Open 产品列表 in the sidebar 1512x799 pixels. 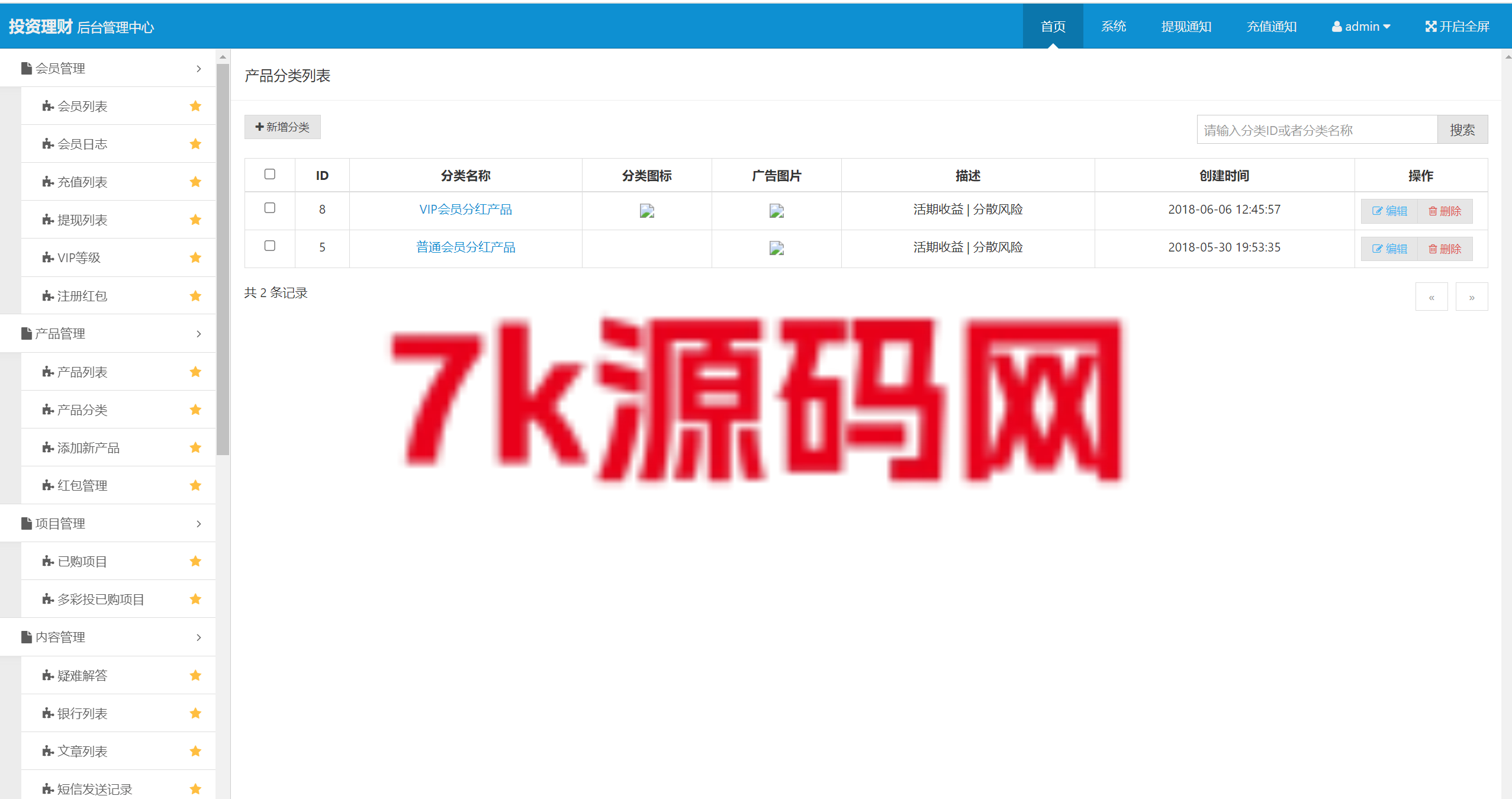pyautogui.click(x=118, y=372)
